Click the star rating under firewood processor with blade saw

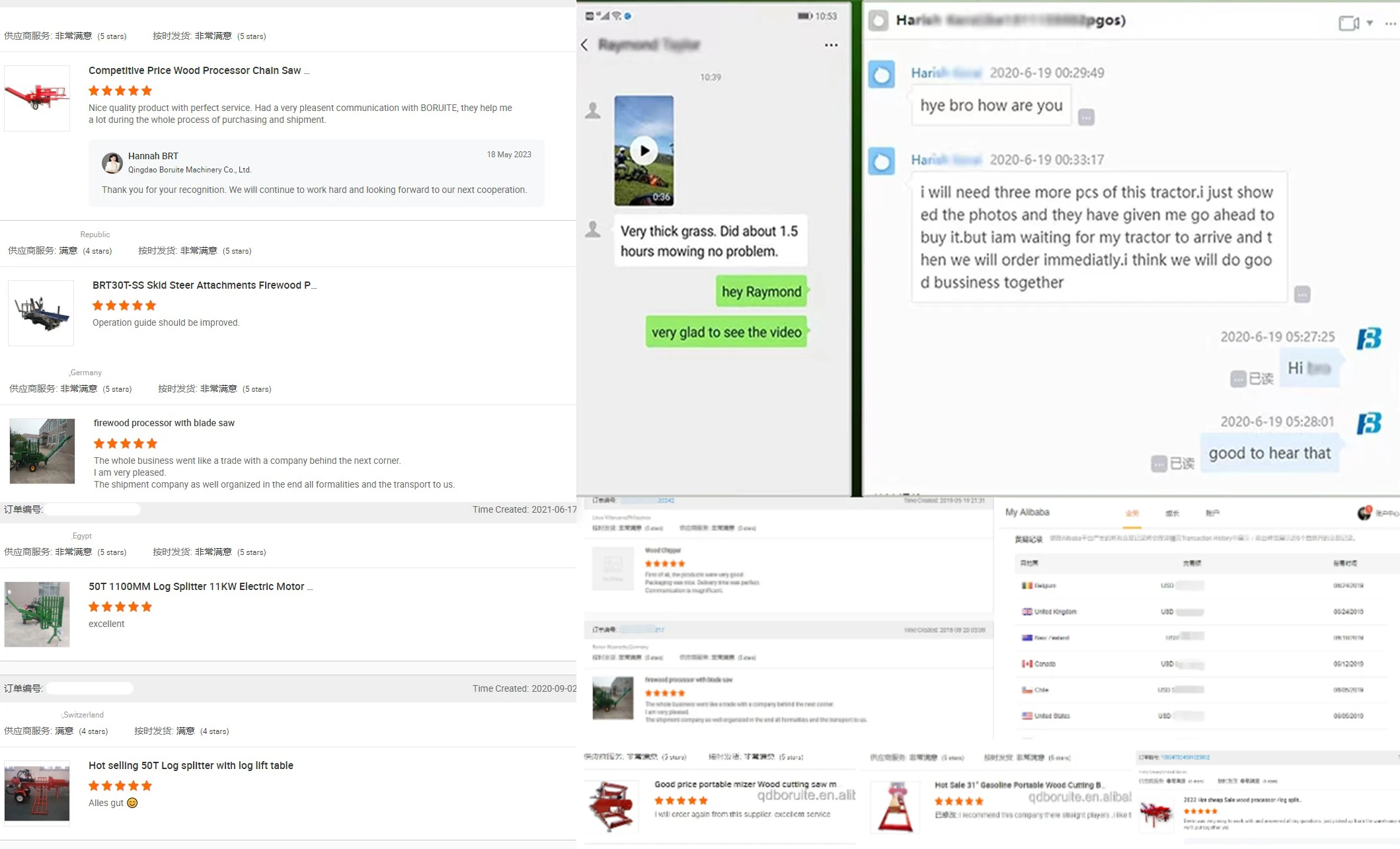point(126,443)
